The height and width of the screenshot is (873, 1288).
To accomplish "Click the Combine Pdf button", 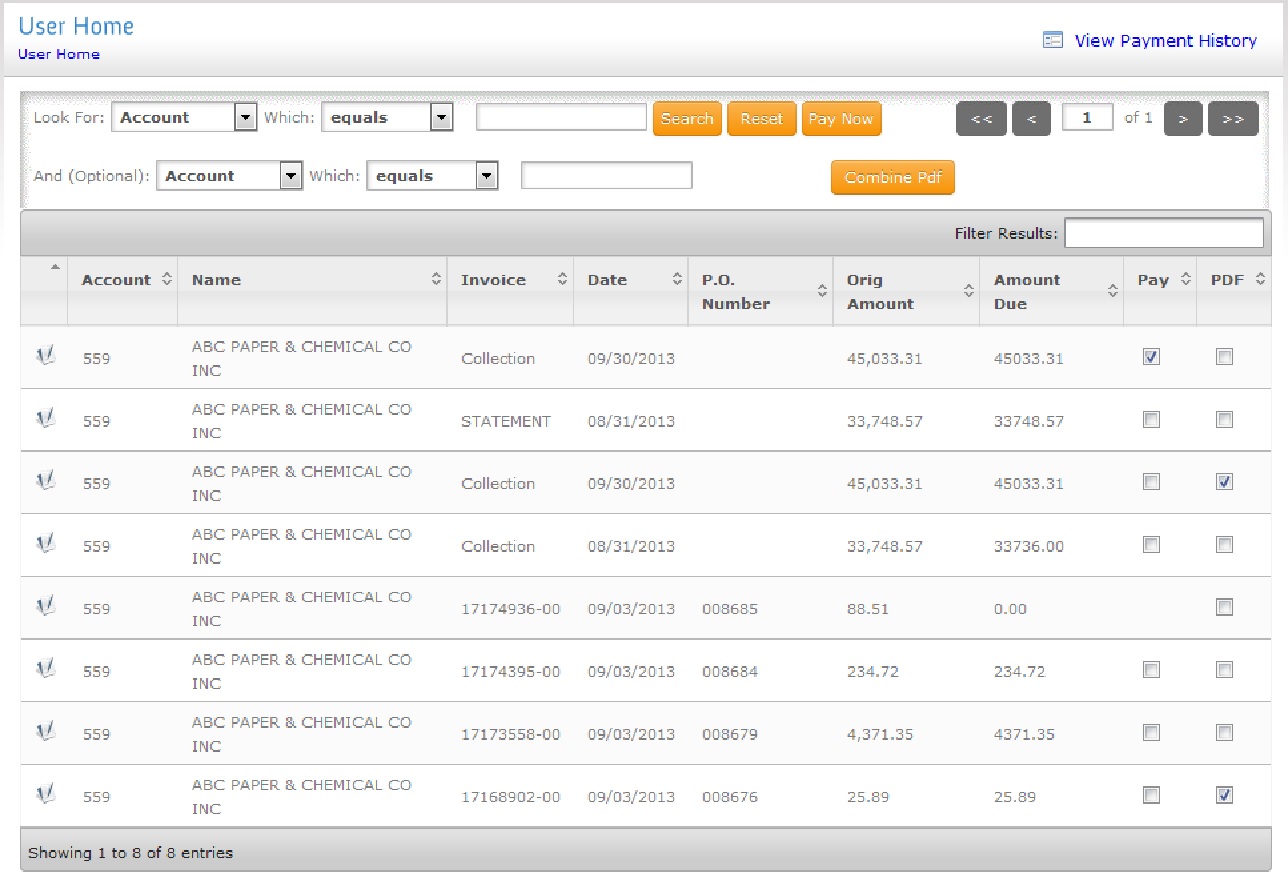I will tap(891, 177).
